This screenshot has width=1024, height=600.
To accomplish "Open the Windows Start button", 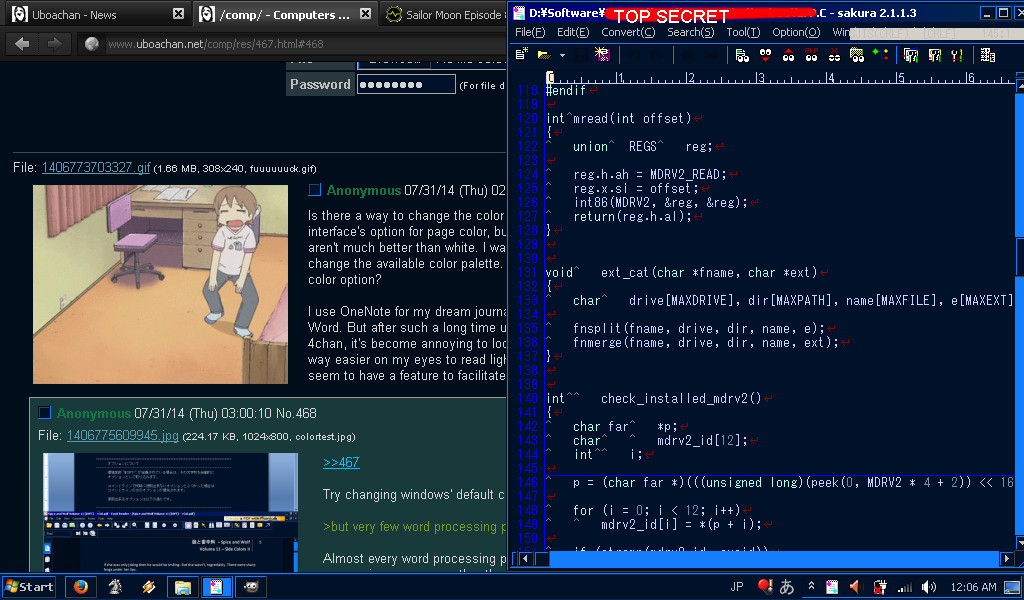I will point(29,586).
